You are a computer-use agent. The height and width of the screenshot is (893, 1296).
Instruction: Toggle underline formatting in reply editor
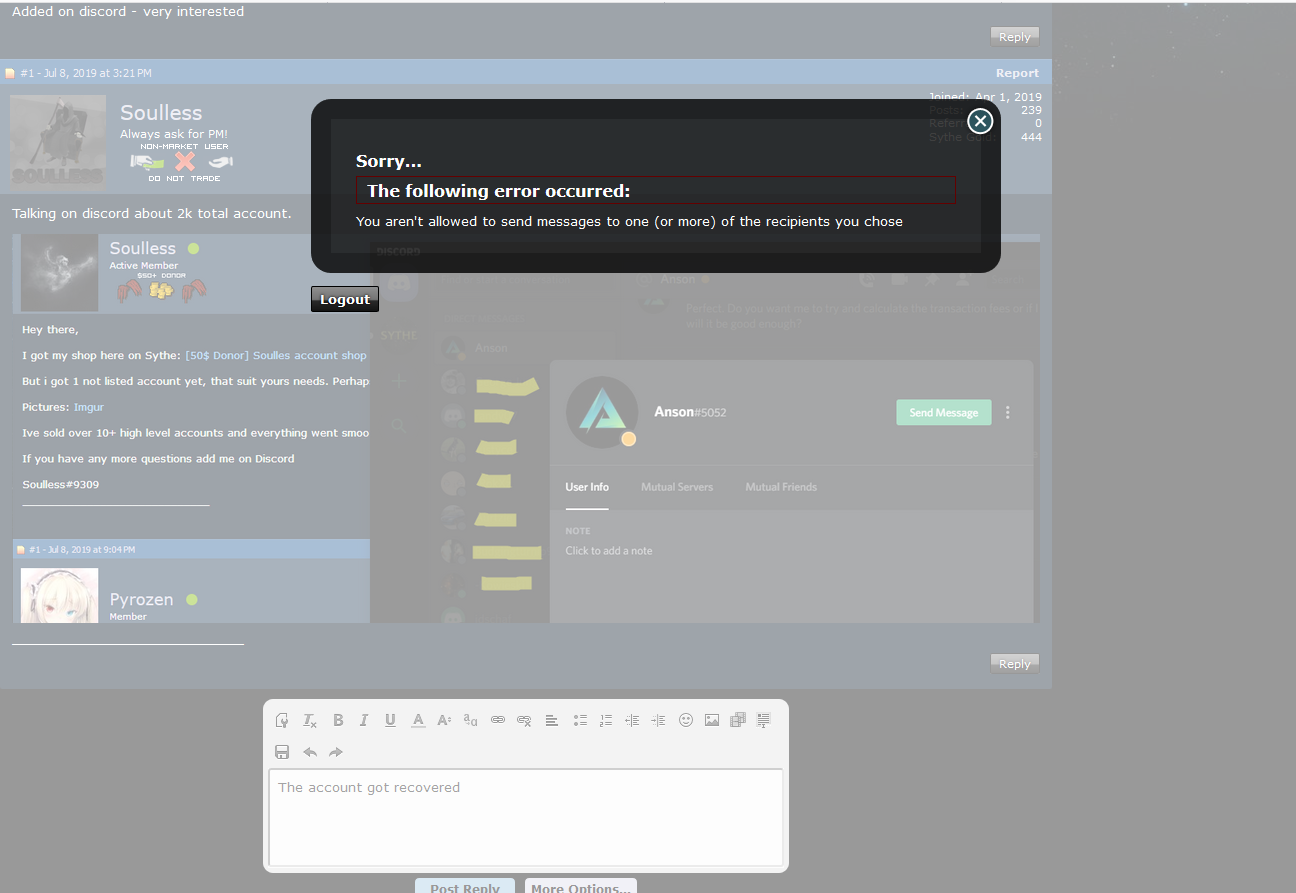click(x=390, y=720)
